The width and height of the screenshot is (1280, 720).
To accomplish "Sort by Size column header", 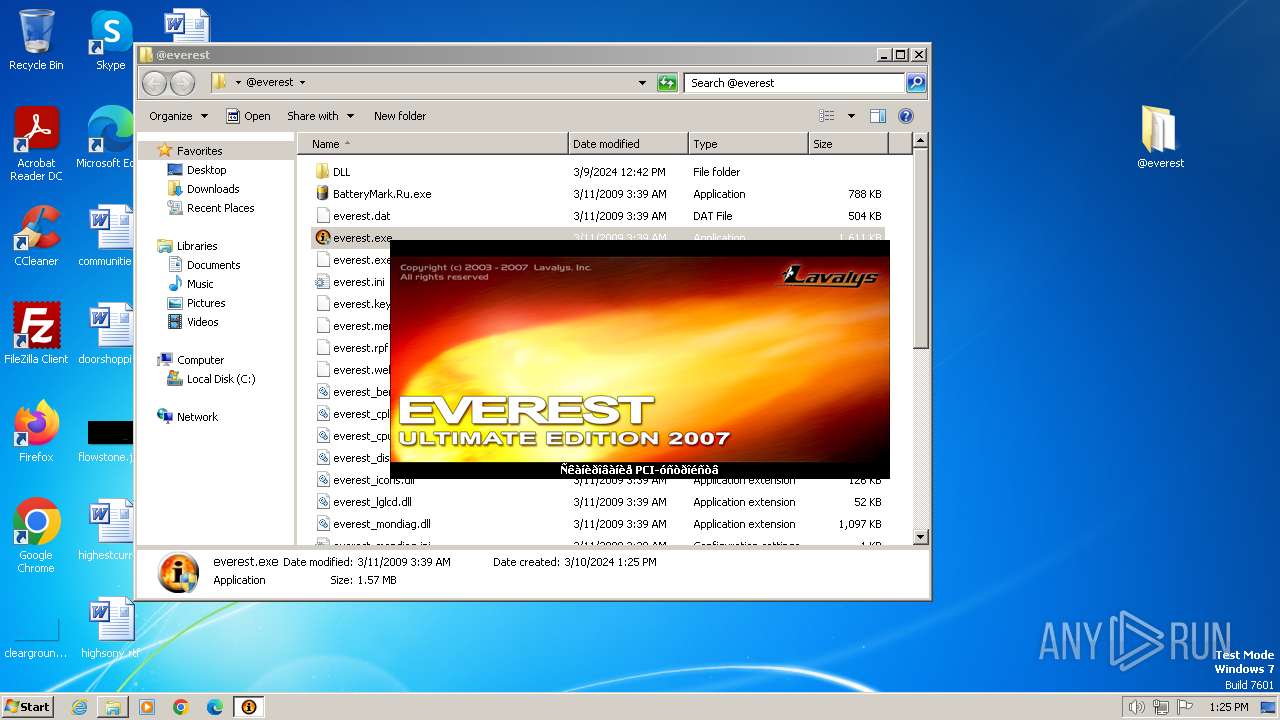I will click(848, 144).
